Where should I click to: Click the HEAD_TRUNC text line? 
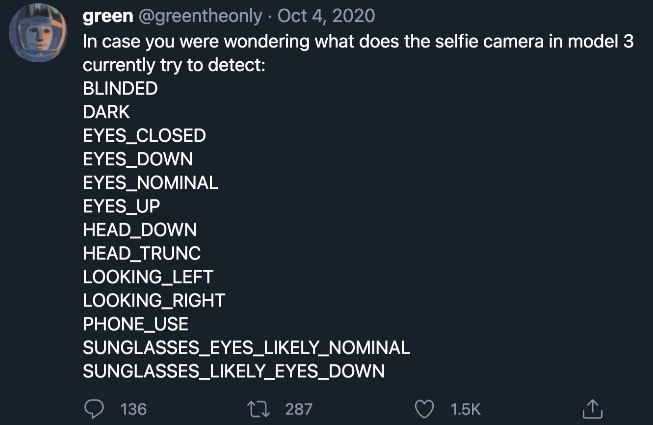[x=141, y=253]
